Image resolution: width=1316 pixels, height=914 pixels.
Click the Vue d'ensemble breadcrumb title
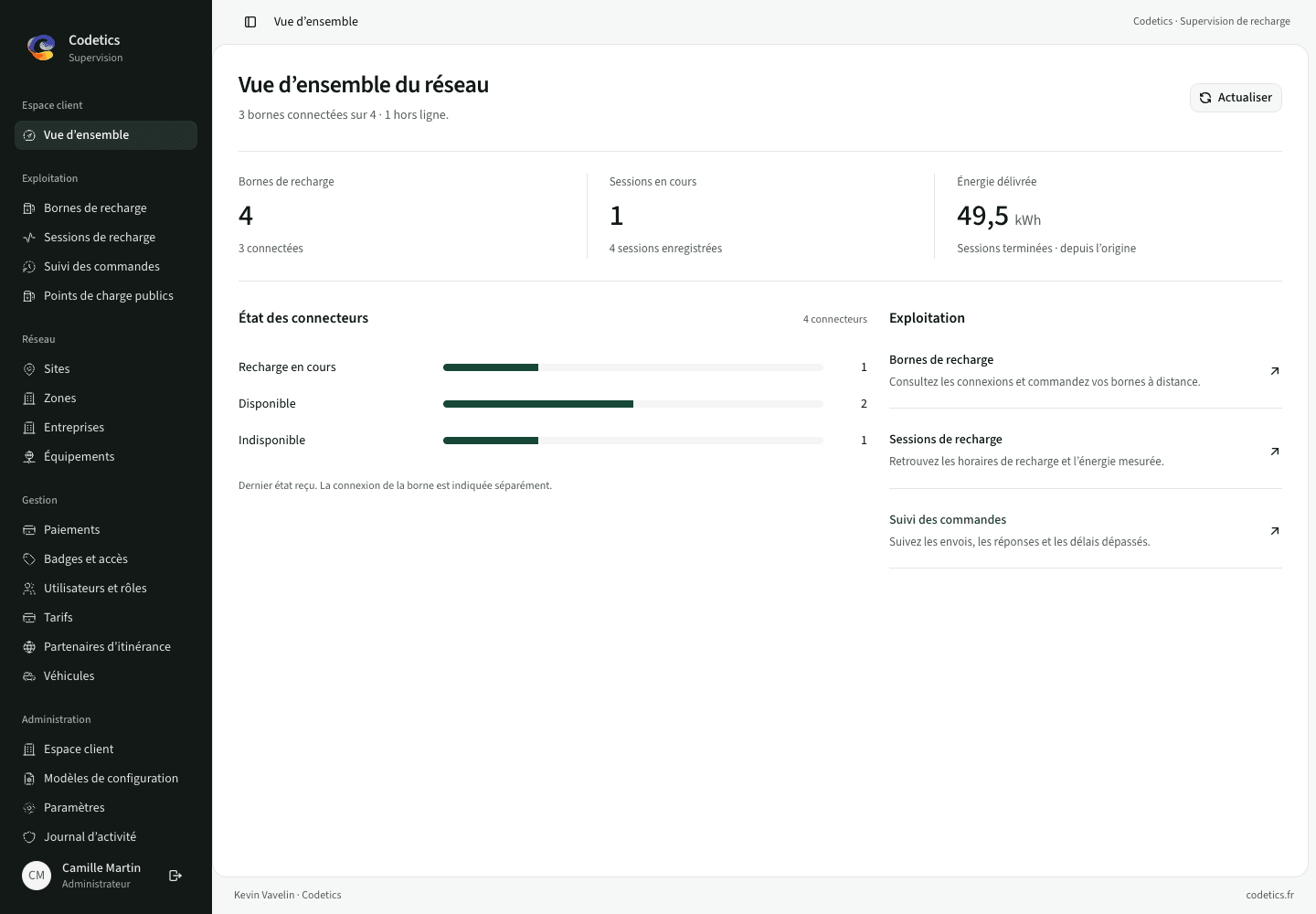coord(316,22)
